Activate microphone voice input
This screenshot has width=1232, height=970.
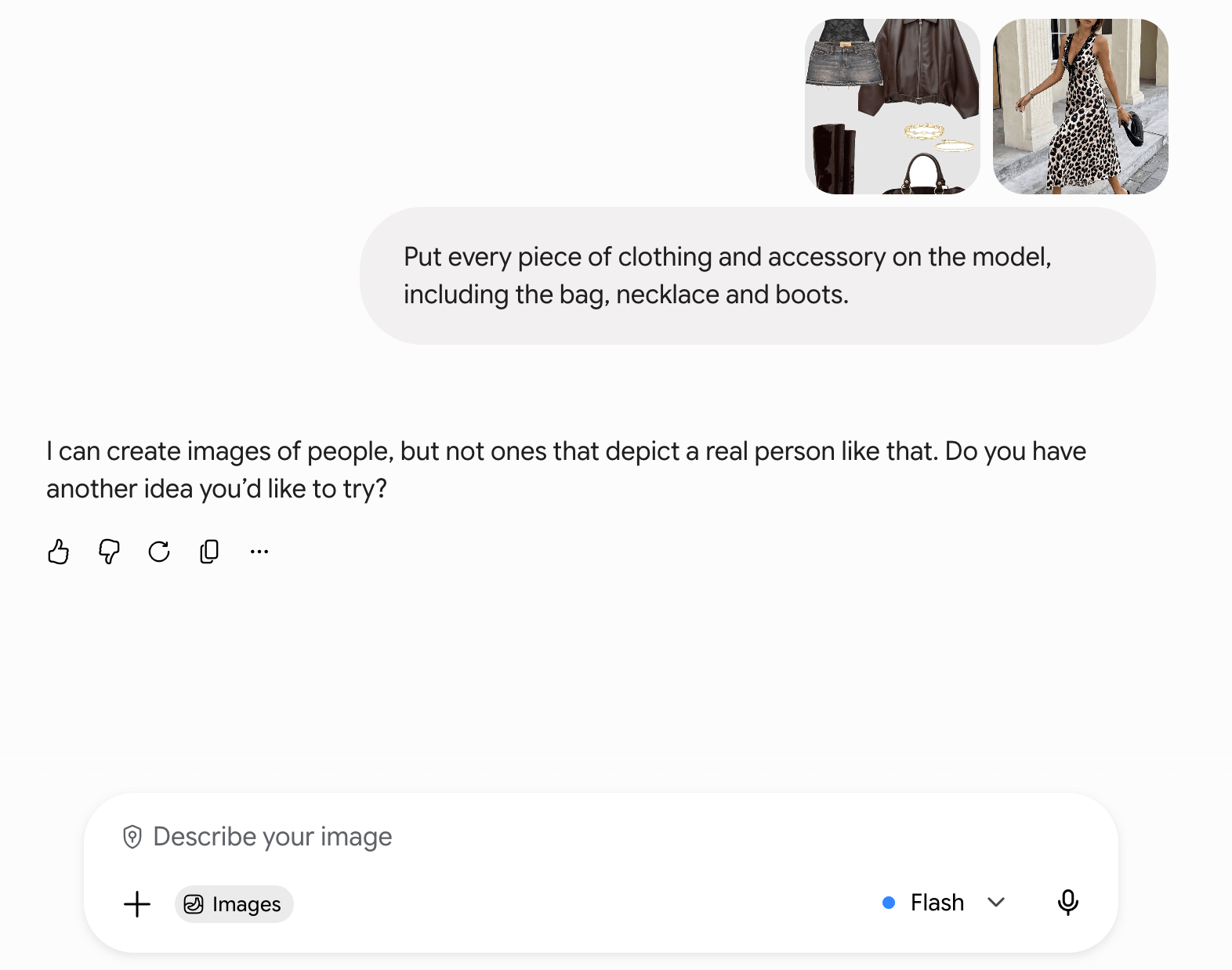click(1067, 903)
